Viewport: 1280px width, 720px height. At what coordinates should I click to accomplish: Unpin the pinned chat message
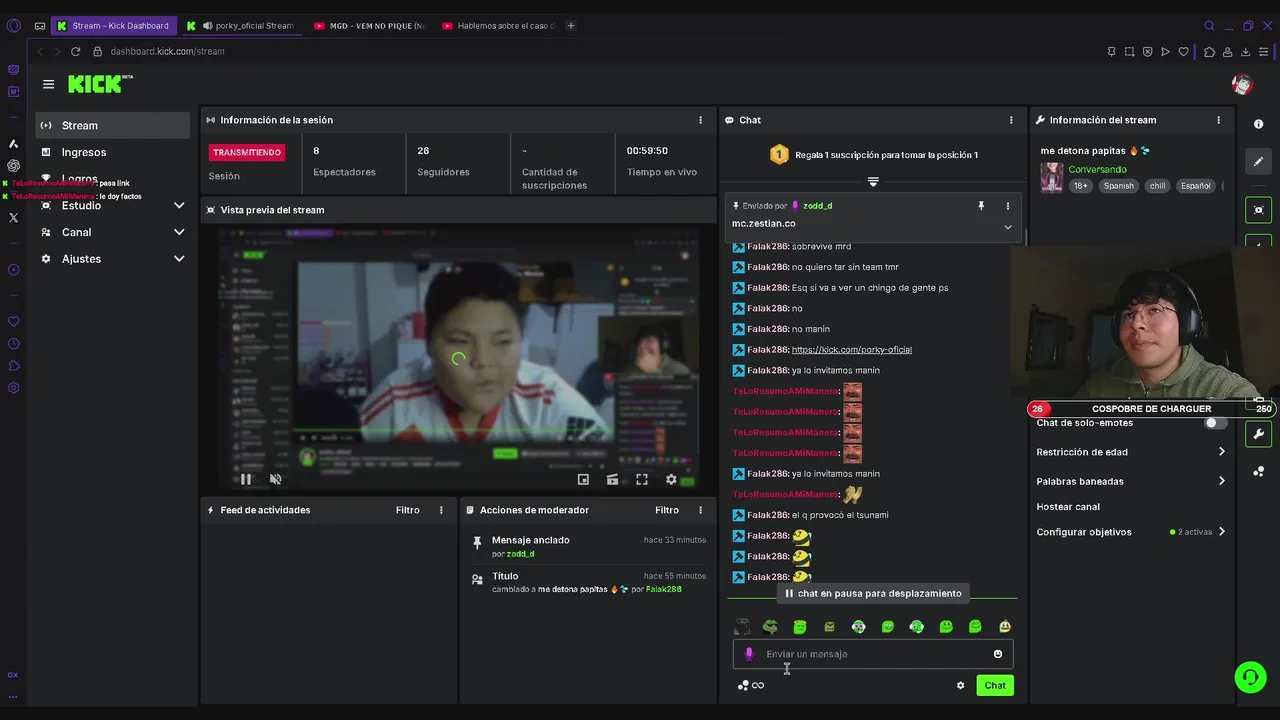click(981, 205)
